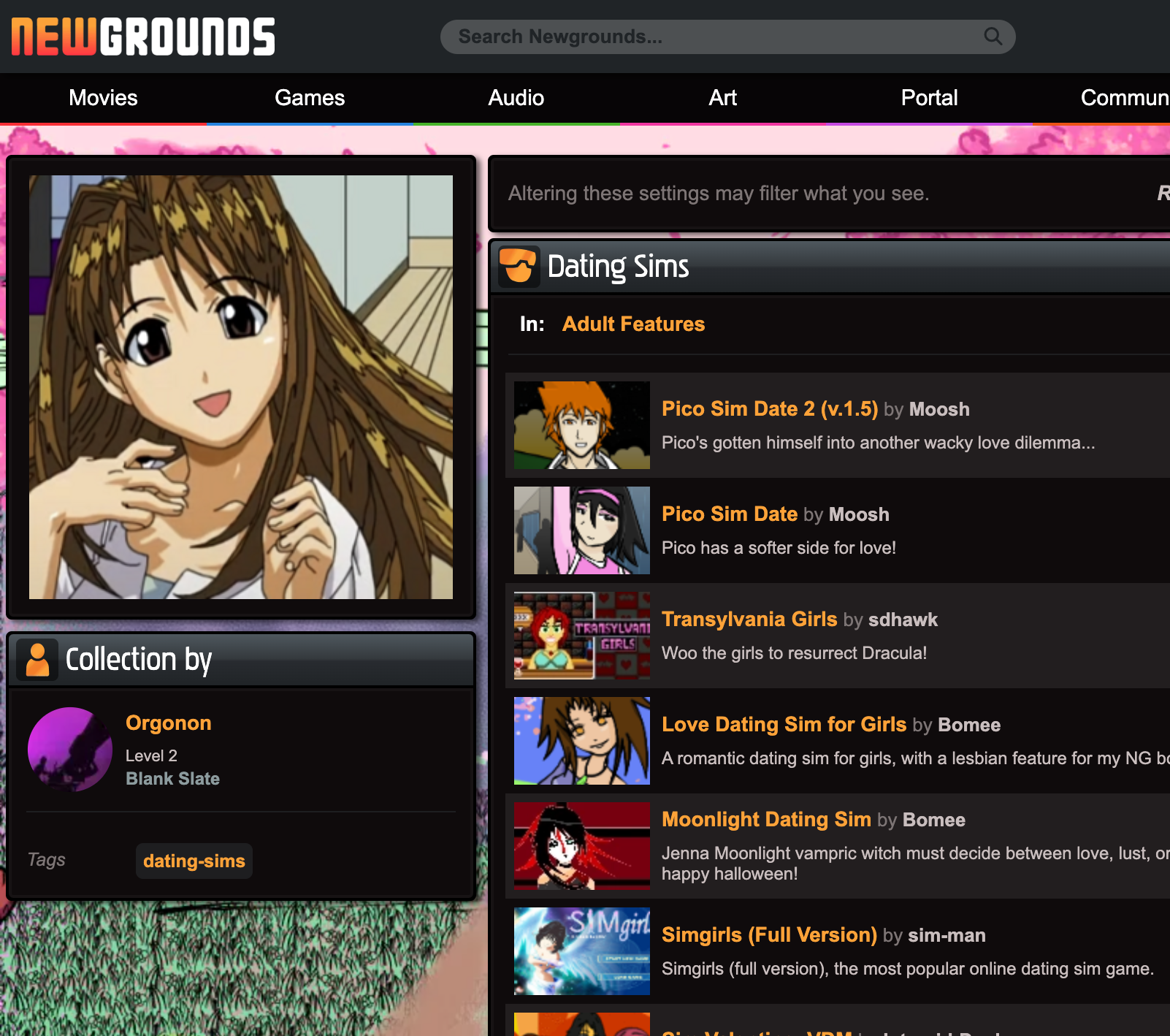1170x1036 pixels.
Task: Open author sdhawk's profile
Action: click(903, 620)
